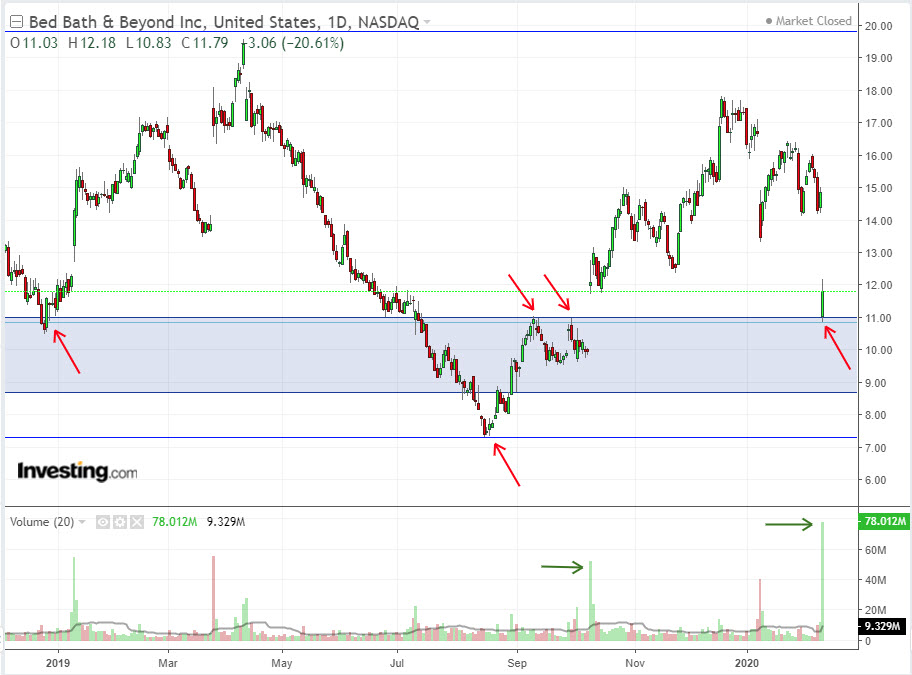
Task: Remove the Volume indicator with its X icon
Action: tap(137, 522)
